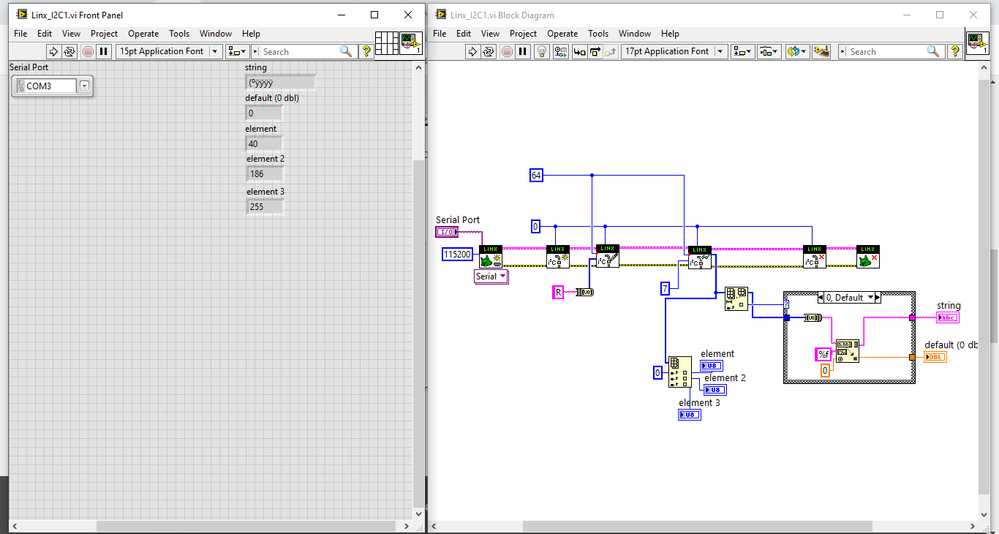Open View menu in Block Diagram window
Screen dimensions: 999x534
point(490,34)
